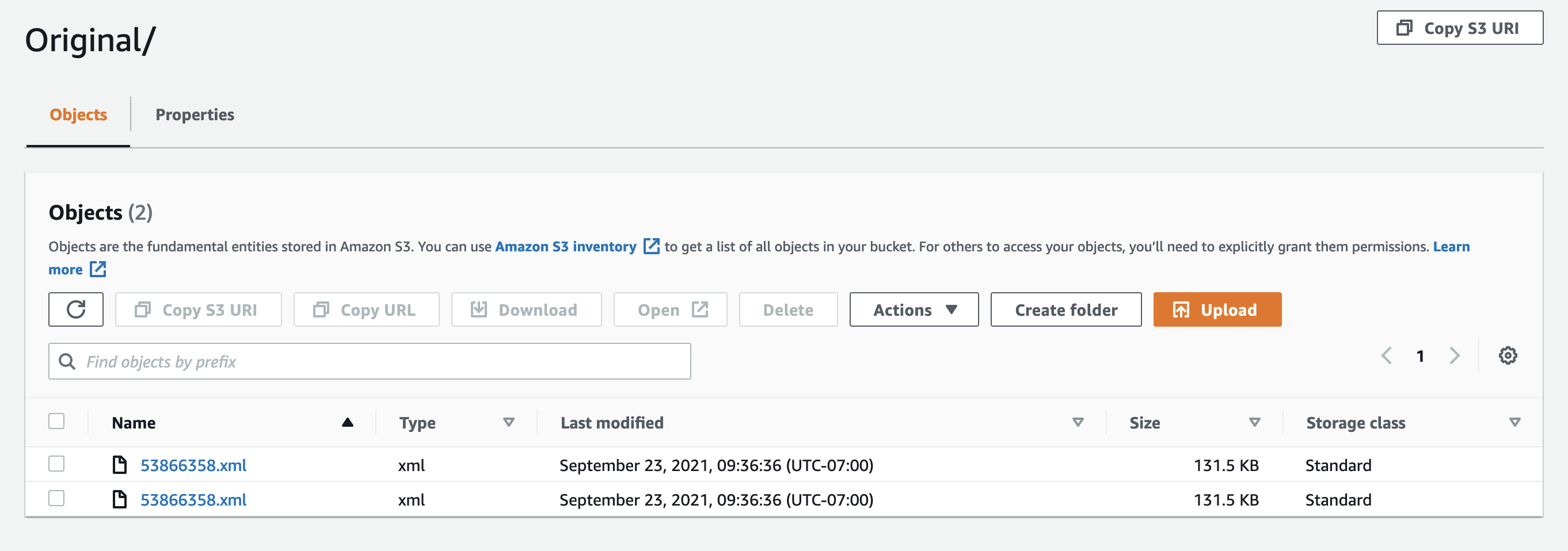
Task: Go to the previous page with the left chevron
Action: tap(1387, 356)
